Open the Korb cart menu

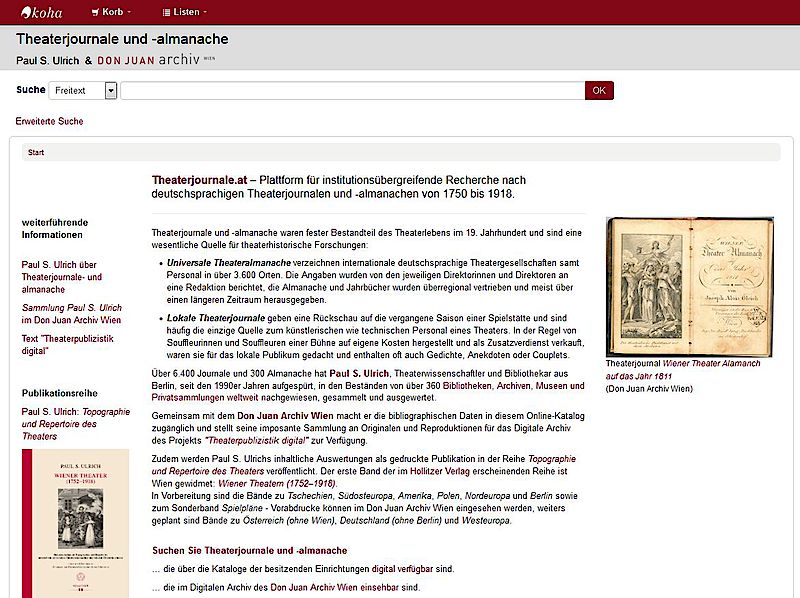(115, 13)
